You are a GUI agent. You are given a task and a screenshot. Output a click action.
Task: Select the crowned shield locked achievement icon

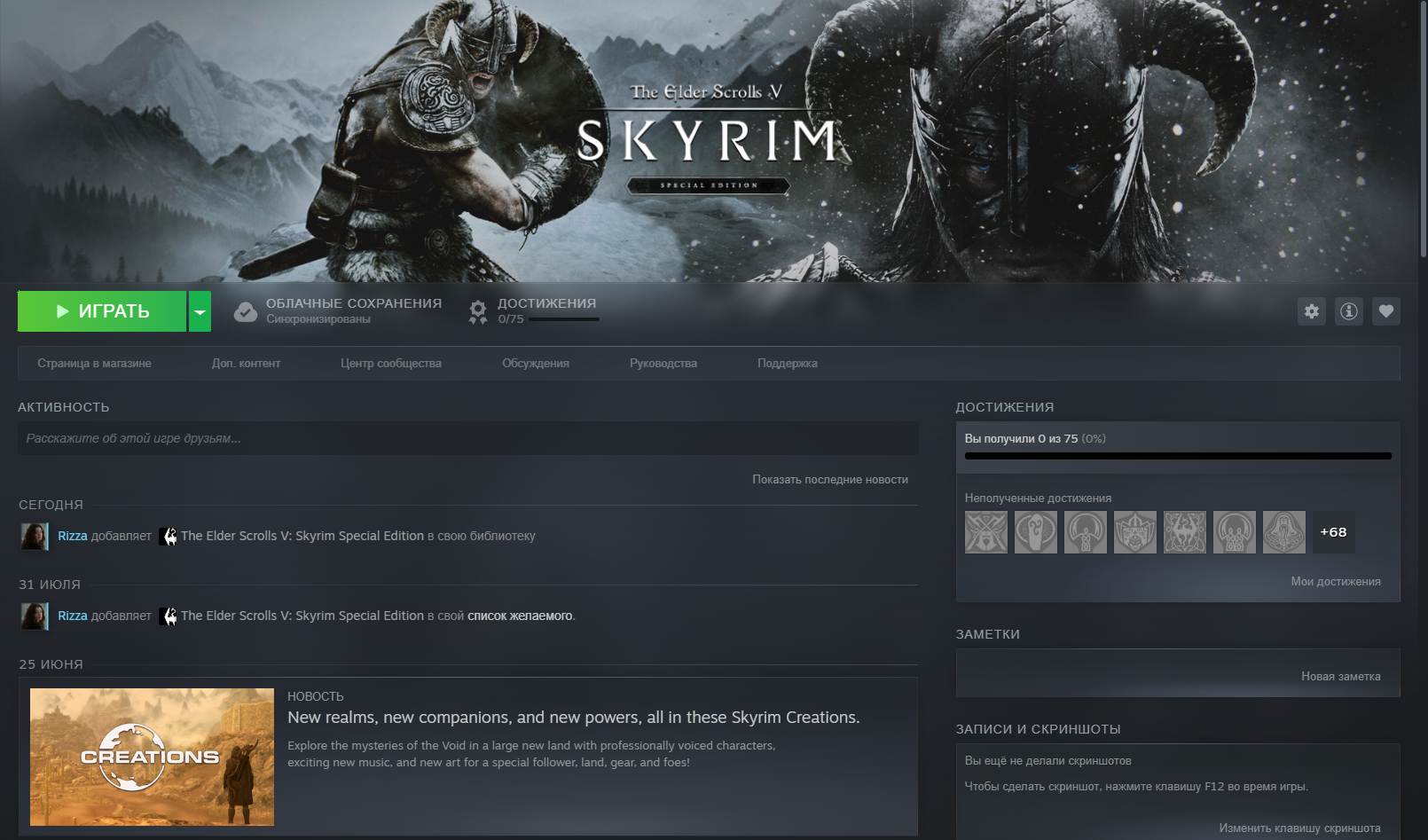[x=1135, y=532]
